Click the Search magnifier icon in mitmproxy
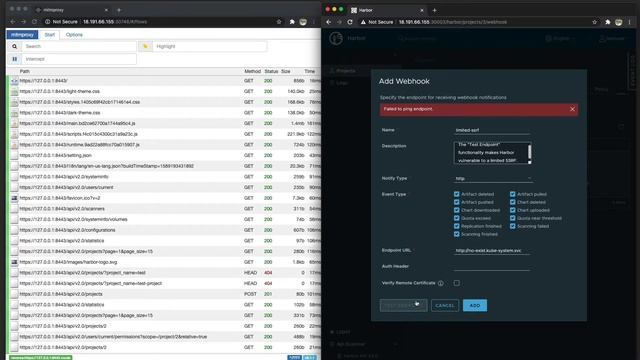 pos(14,47)
